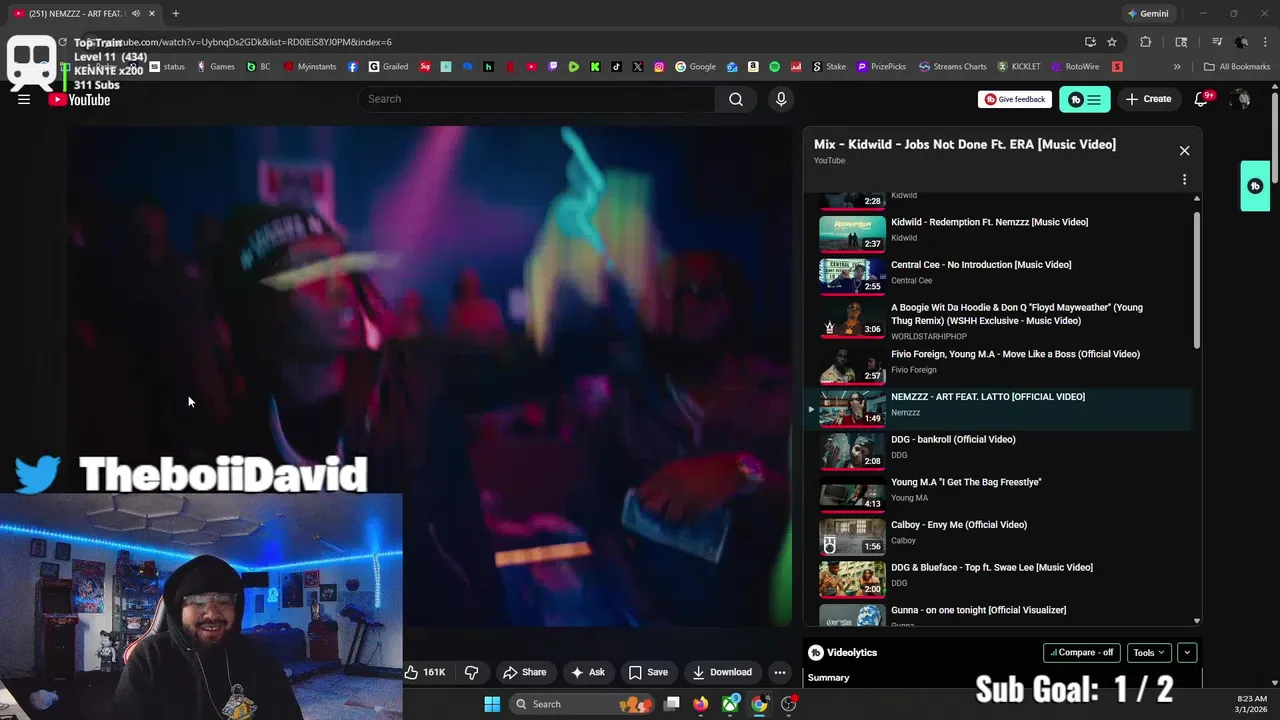Click the playlist panel scrollbar
This screenshot has width=1280, height=720.
pyautogui.click(x=1196, y=281)
